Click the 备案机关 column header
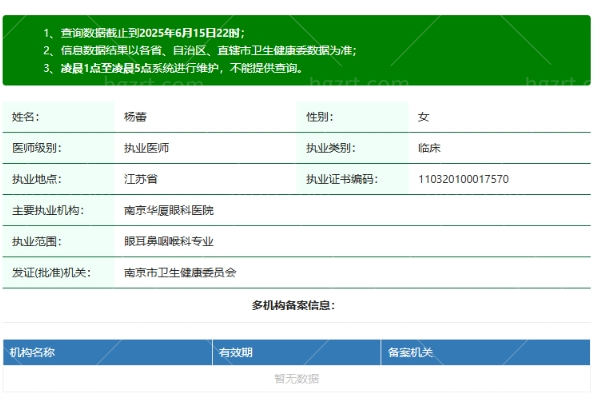This screenshot has height=400, width=600. coord(410,352)
